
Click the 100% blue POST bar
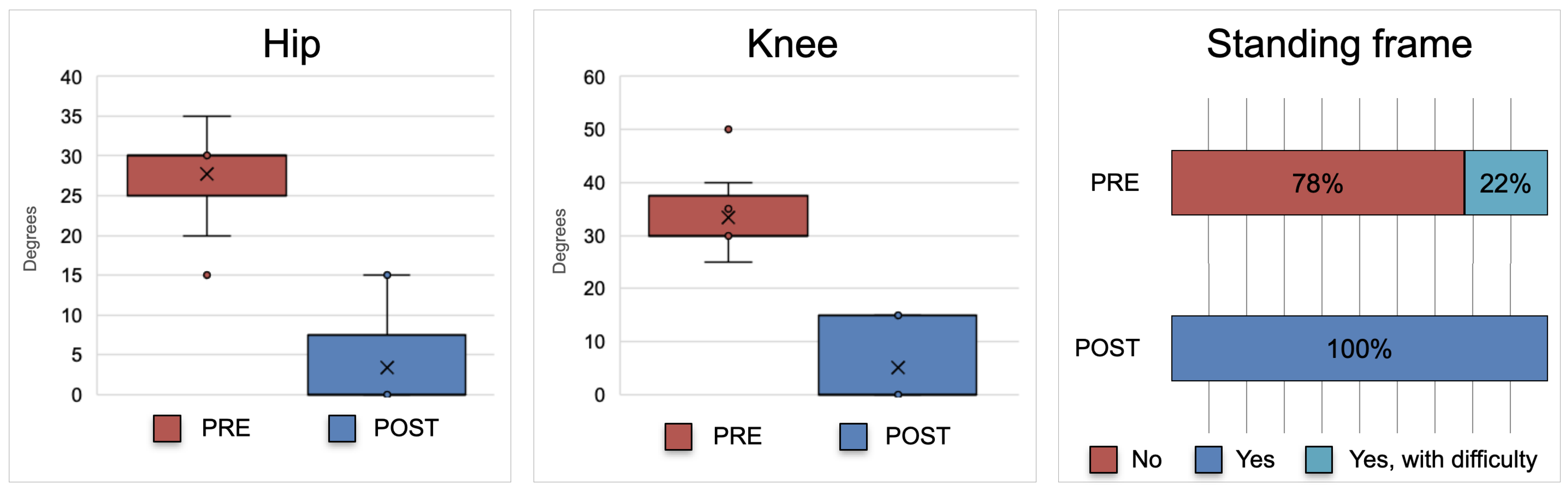tap(1359, 348)
